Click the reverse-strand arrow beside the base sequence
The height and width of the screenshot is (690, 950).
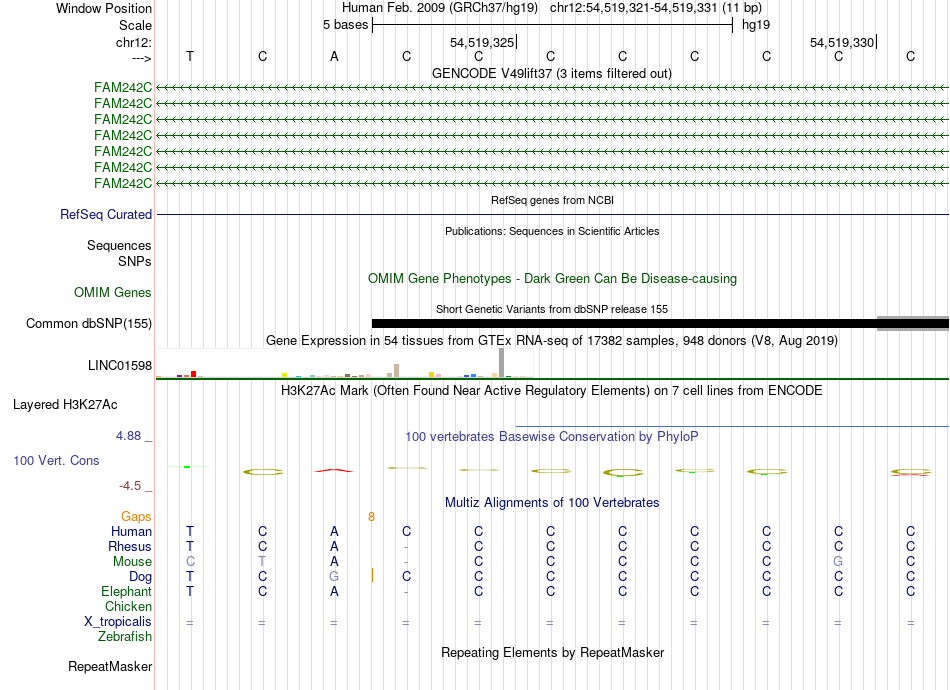pos(141,58)
